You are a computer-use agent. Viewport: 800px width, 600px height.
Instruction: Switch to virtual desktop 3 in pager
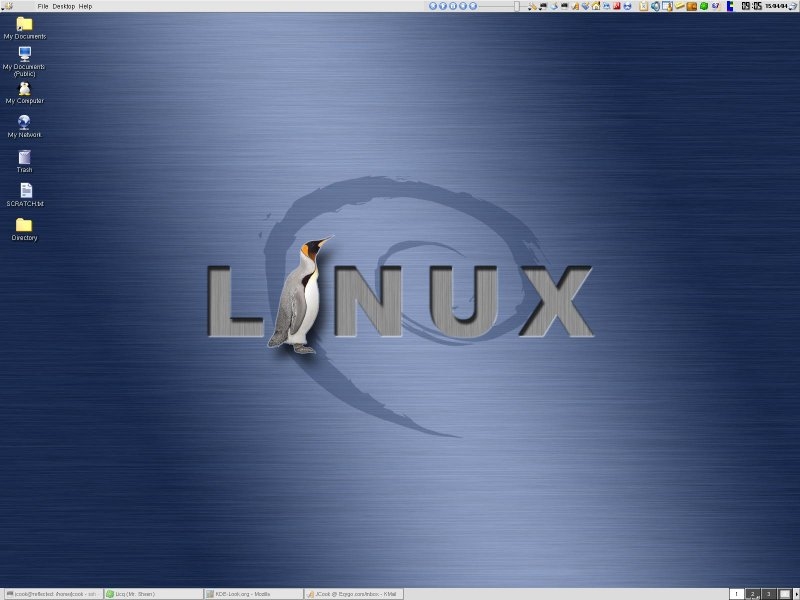coord(768,594)
